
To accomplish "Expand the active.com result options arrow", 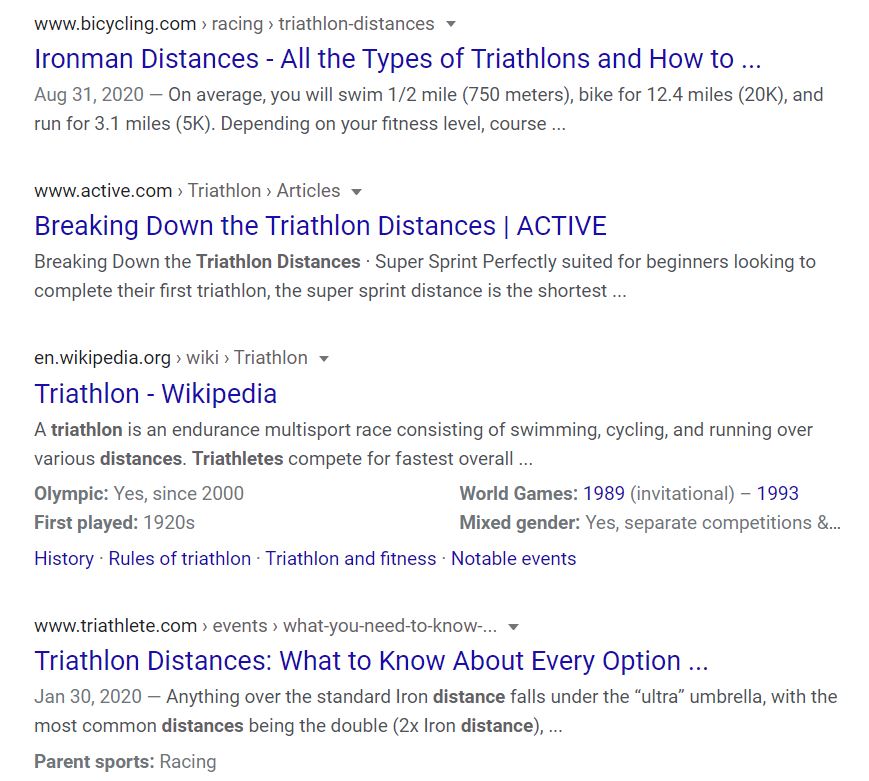I will pos(357,192).
